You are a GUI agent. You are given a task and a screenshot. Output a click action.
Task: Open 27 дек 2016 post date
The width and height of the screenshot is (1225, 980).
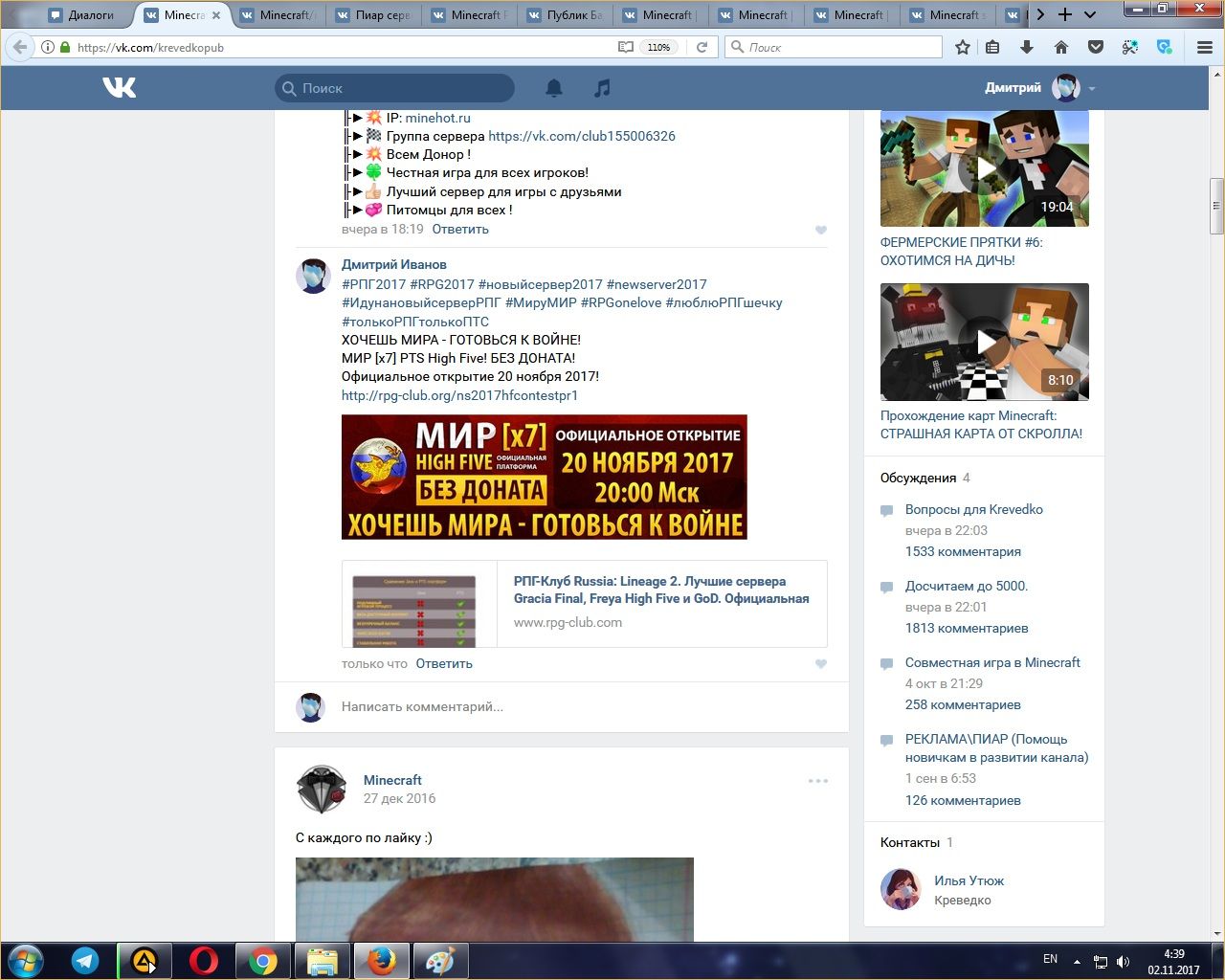[399, 798]
